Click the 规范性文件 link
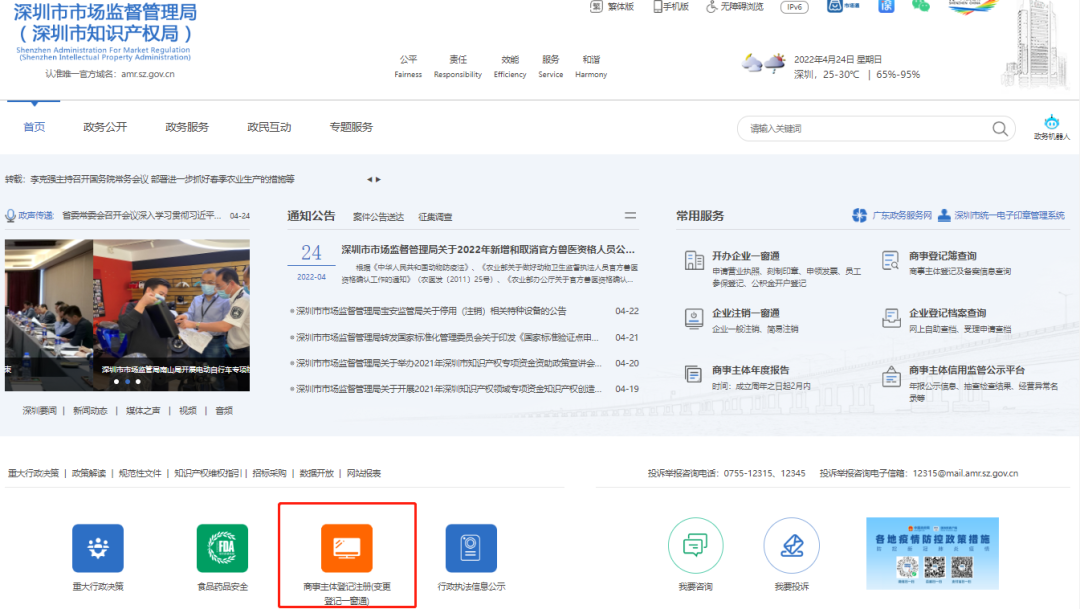The width and height of the screenshot is (1080, 609). coord(140,473)
